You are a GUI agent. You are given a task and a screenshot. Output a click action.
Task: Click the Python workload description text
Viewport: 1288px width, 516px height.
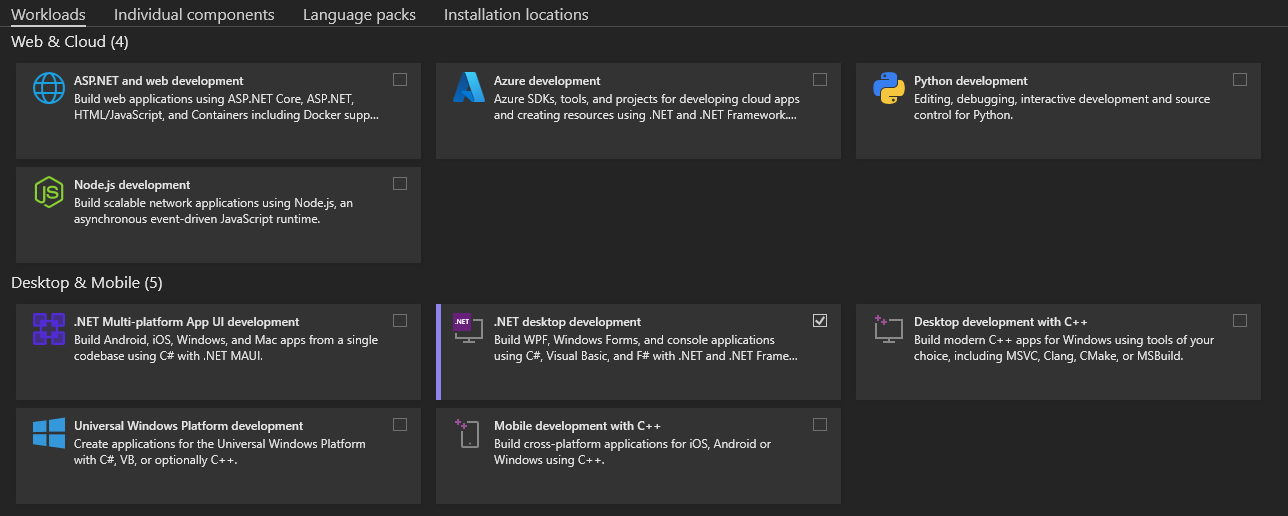click(x=1062, y=107)
